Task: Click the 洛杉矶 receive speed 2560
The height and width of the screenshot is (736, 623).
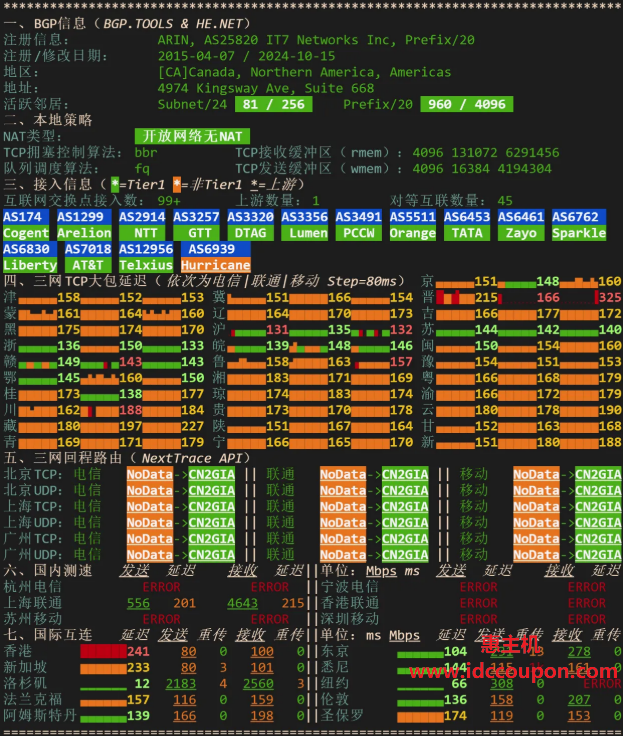Action: pyautogui.click(x=258, y=683)
